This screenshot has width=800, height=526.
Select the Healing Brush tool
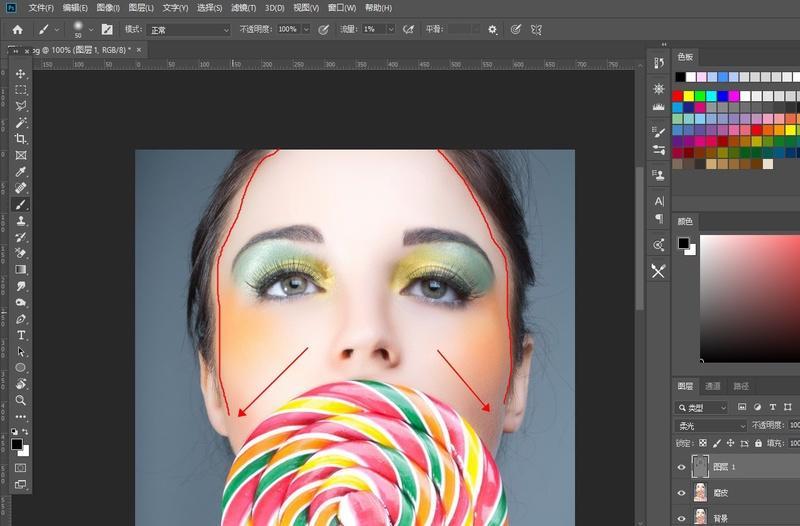[x=20, y=188]
